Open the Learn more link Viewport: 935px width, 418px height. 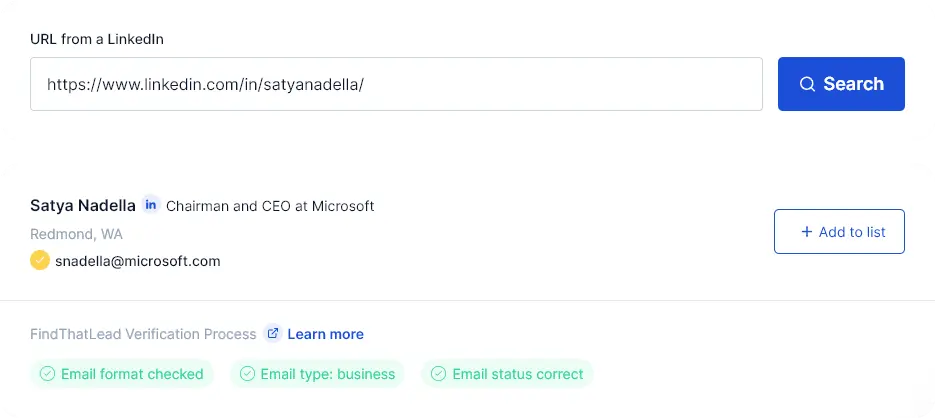pyautogui.click(x=325, y=334)
